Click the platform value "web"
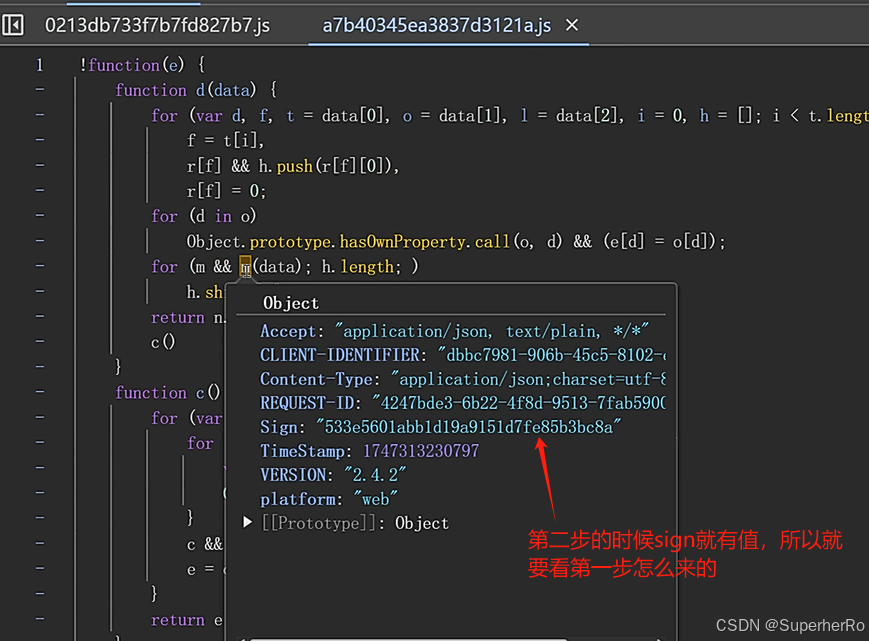Viewport: 869px width, 641px height. [375, 499]
